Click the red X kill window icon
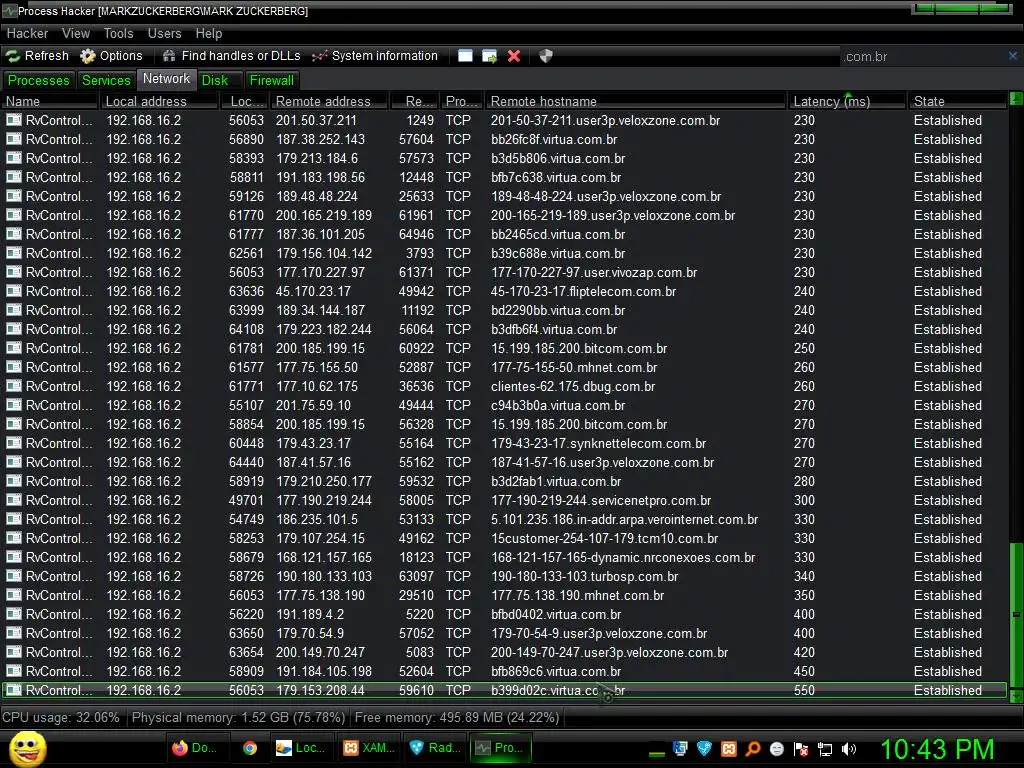This screenshot has width=1024, height=768. pyautogui.click(x=514, y=56)
